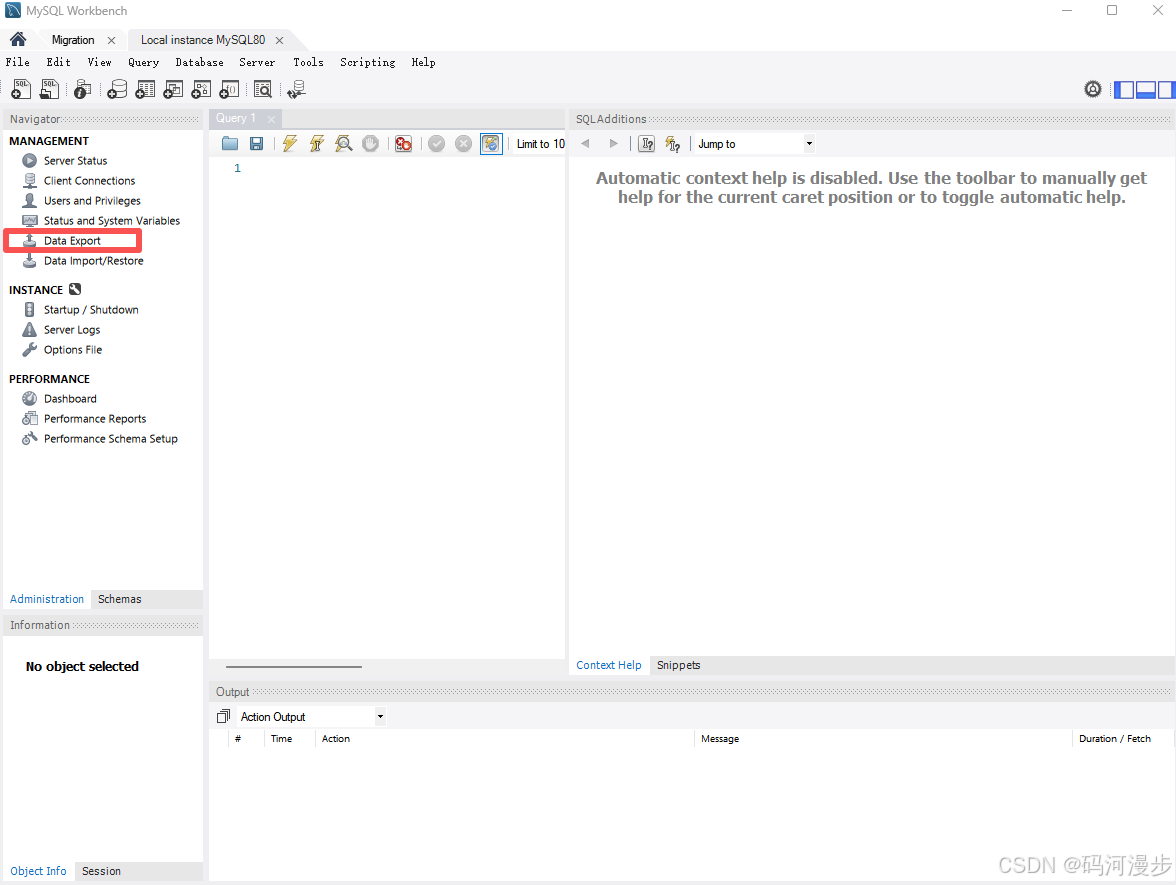The image size is (1176, 885).
Task: Open Users and Privileges
Action: pyautogui.click(x=92, y=200)
